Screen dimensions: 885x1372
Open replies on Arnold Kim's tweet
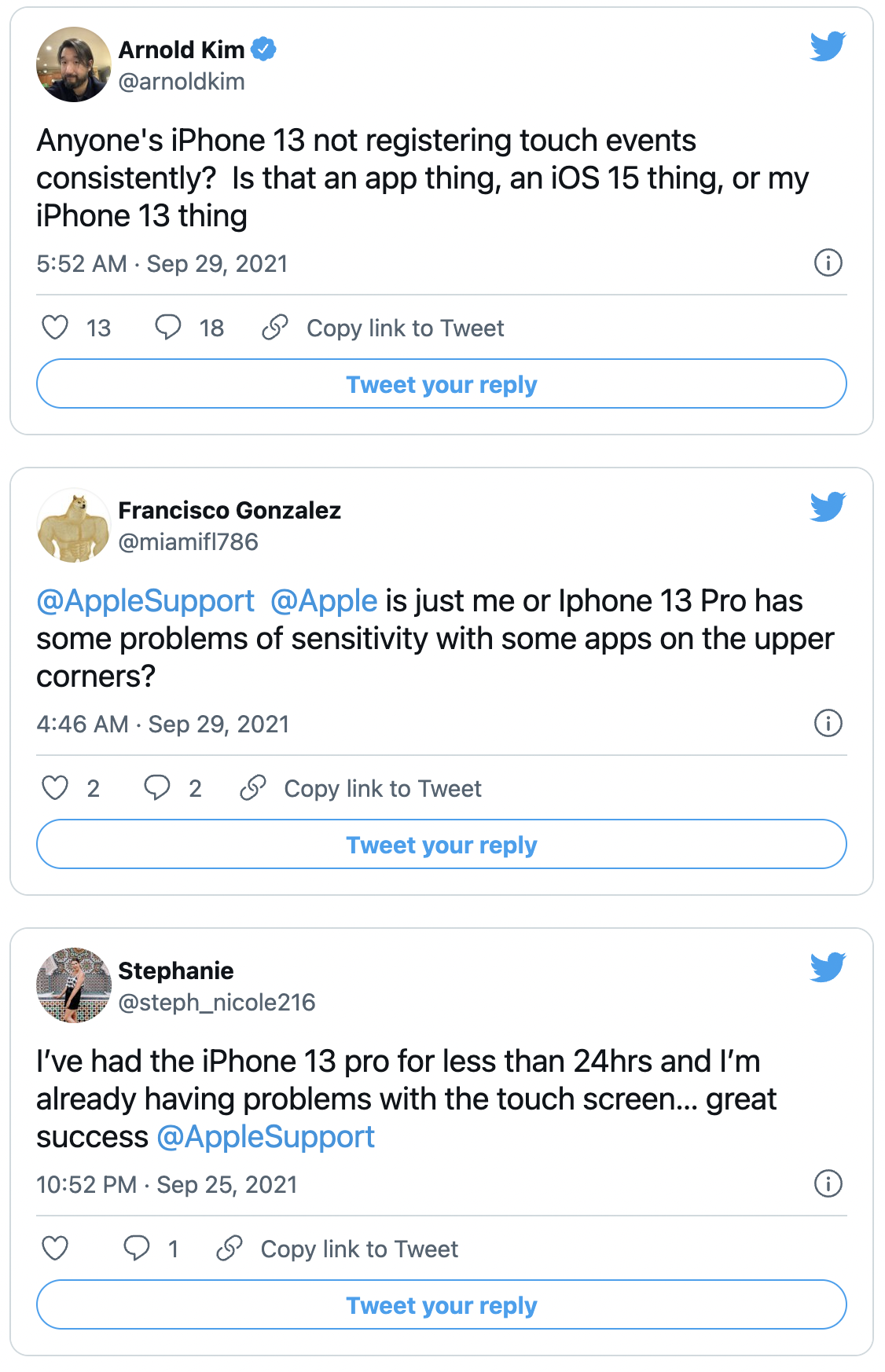click(167, 328)
